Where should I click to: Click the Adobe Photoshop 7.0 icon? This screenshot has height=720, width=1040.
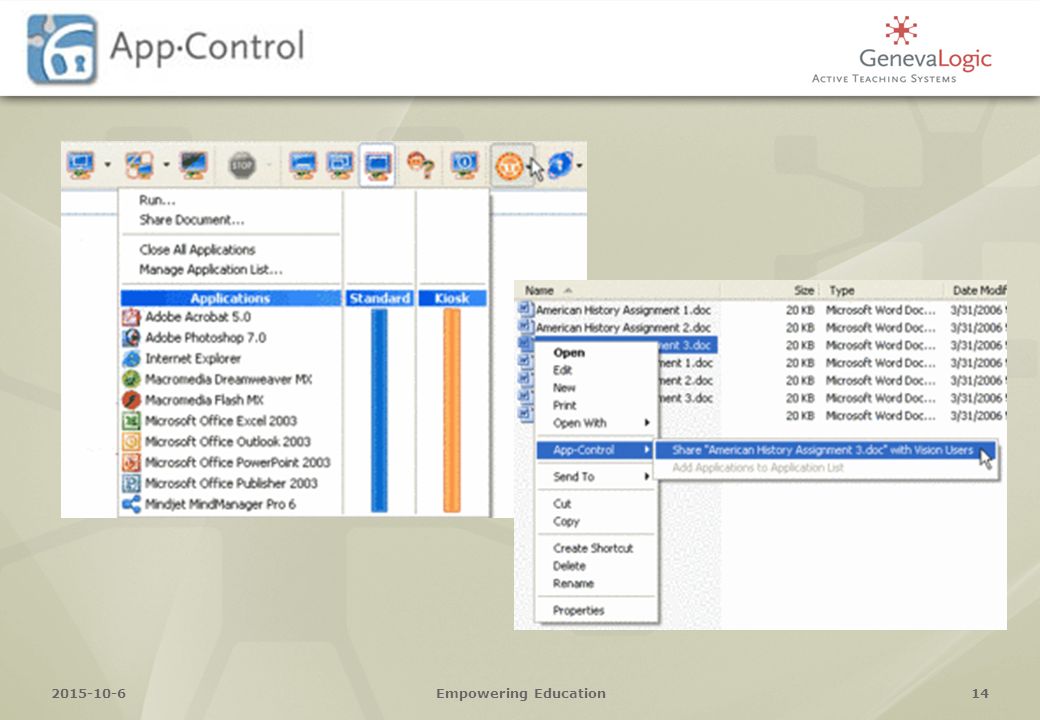[x=131, y=338]
